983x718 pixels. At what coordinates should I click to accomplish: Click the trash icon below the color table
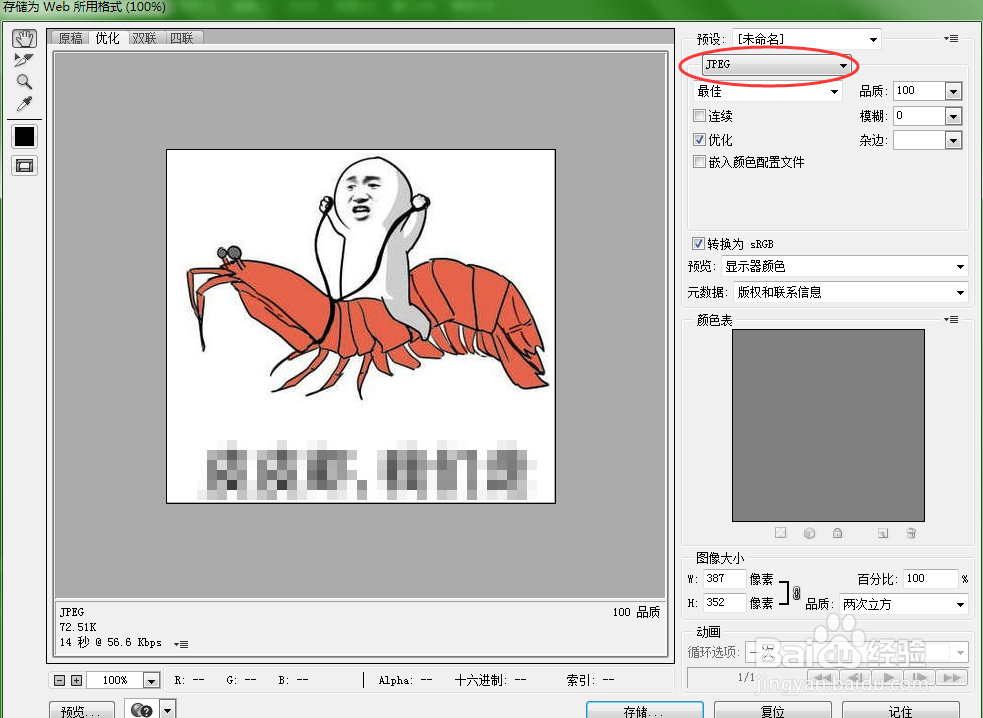click(x=911, y=532)
